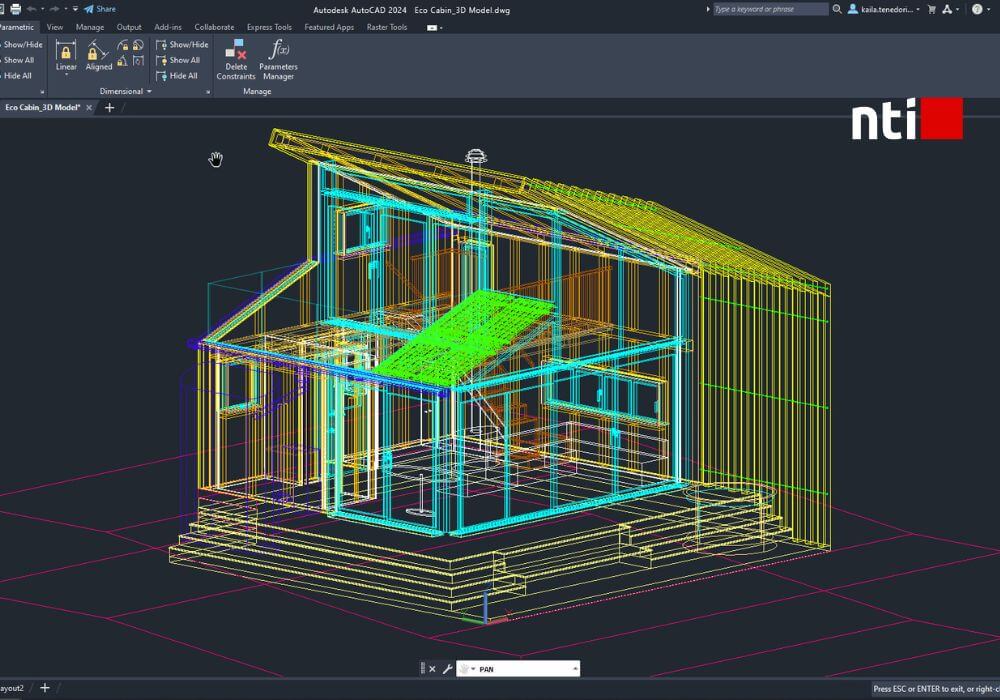1000x700 pixels.
Task: Click the search magnifier icon
Action: 837,9
